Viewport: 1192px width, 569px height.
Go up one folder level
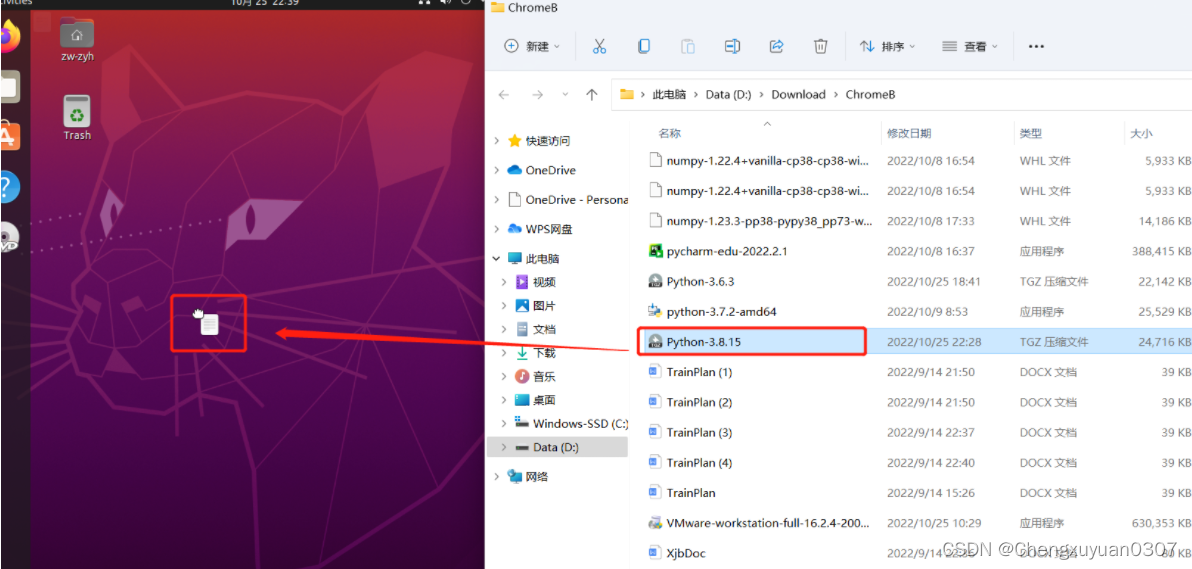pyautogui.click(x=592, y=94)
